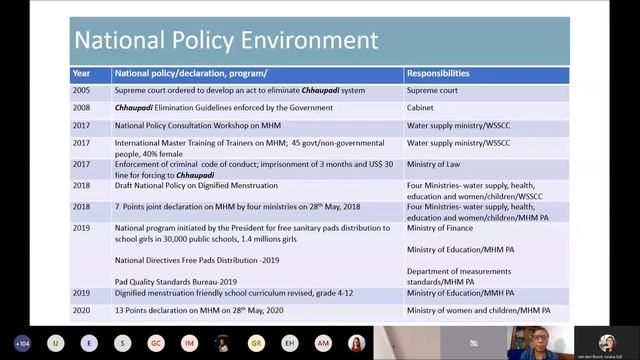
Task: Open the presenter's video feed in blue shirt
Action: coord(540,343)
